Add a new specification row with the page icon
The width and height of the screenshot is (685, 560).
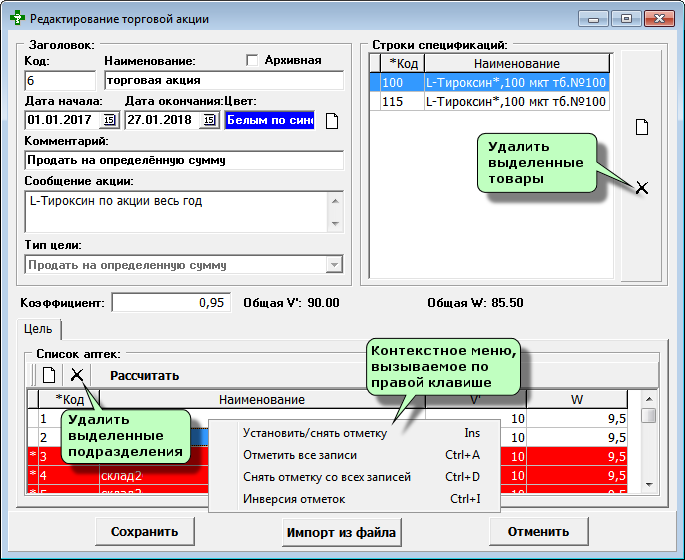[x=643, y=127]
